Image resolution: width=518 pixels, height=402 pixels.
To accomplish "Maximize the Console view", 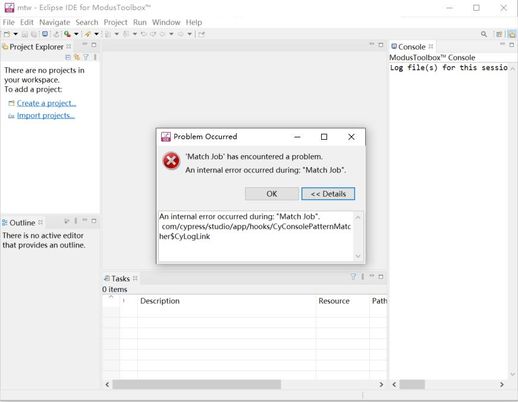I will 512,45.
